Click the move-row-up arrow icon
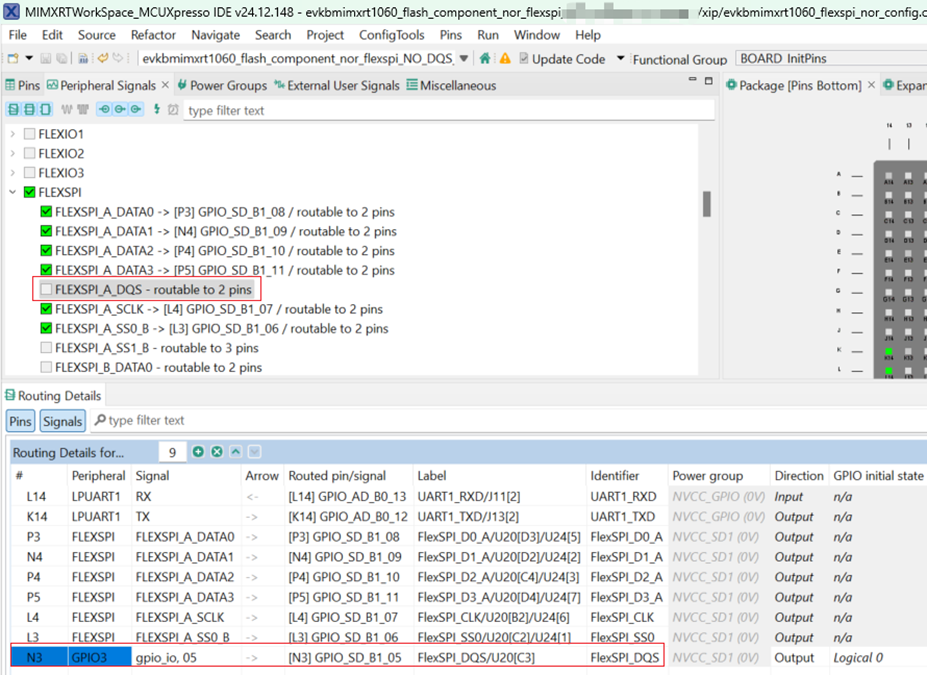The width and height of the screenshot is (927, 675). point(236,452)
